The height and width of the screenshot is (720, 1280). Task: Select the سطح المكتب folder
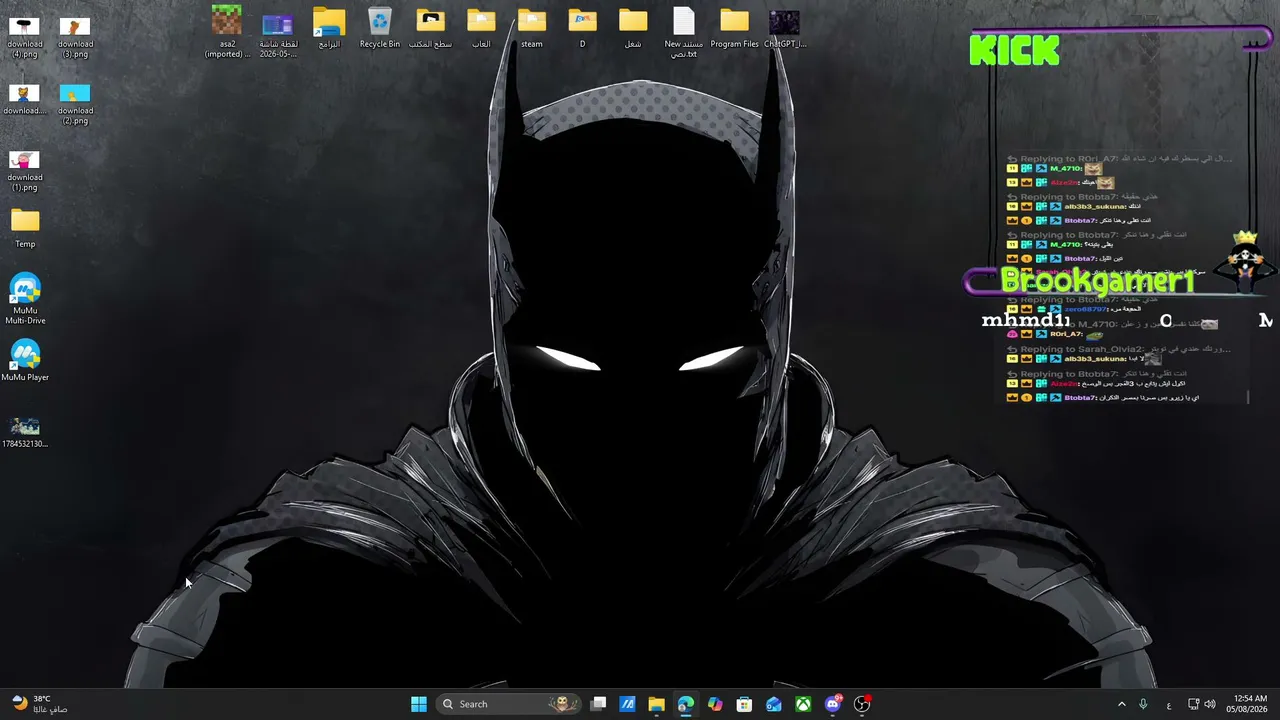[430, 28]
